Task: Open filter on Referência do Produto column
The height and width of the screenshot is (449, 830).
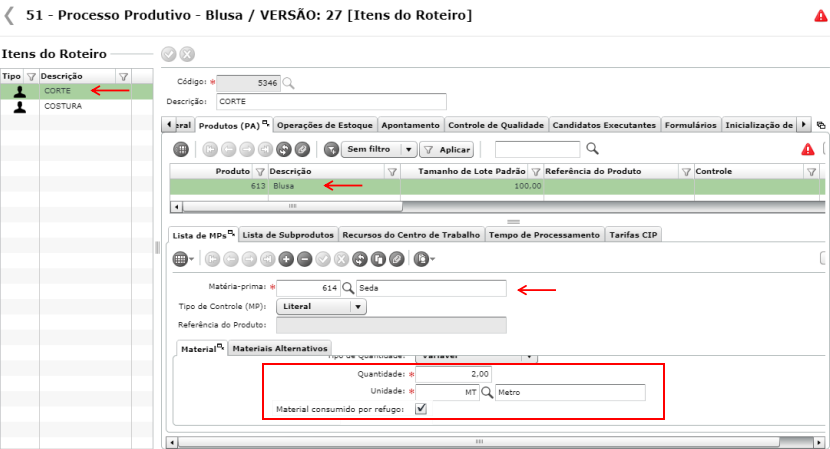Action: click(x=686, y=172)
